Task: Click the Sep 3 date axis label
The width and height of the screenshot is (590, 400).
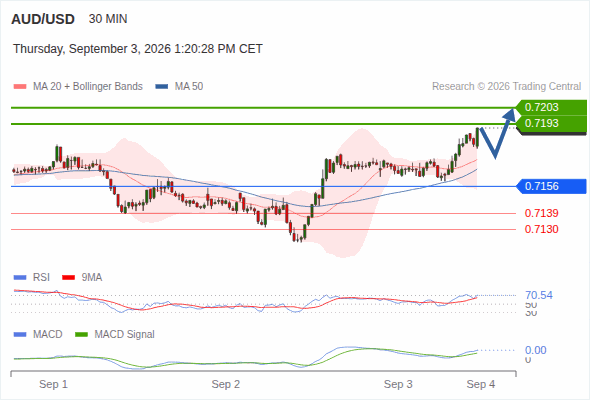Action: point(398,384)
